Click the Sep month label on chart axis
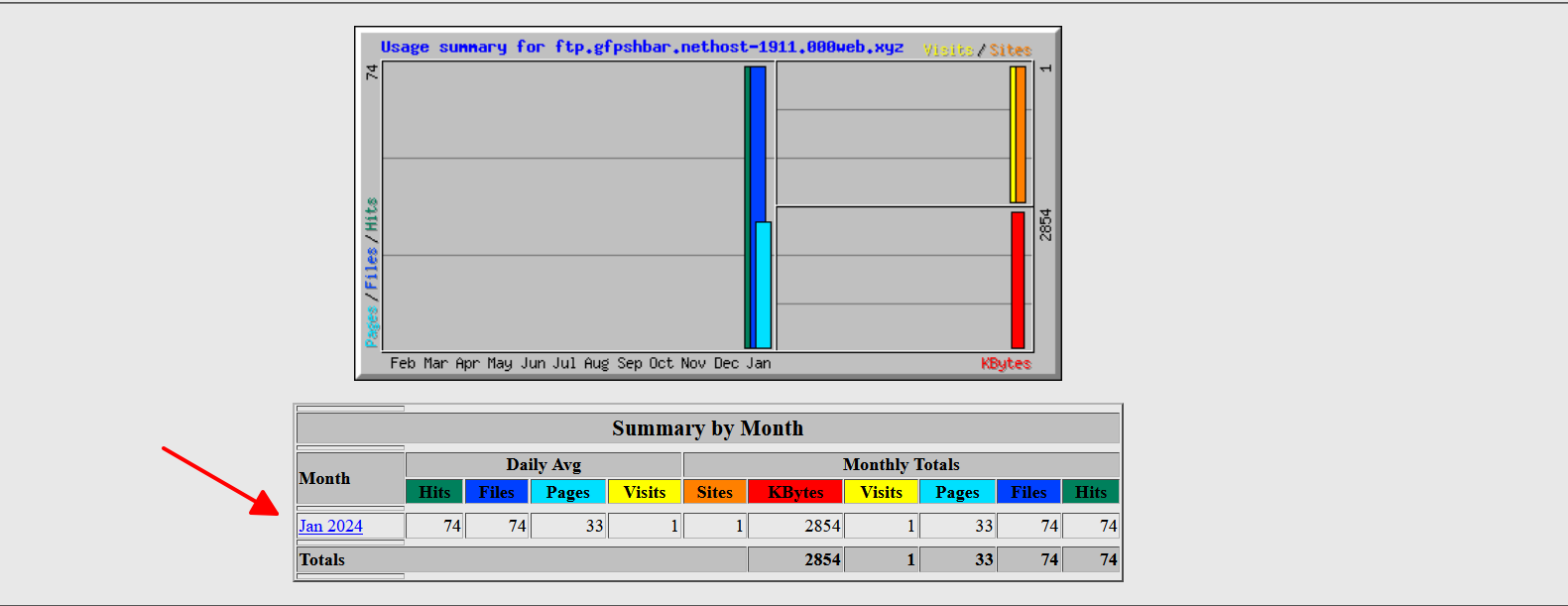1568x606 pixels. coord(630,363)
